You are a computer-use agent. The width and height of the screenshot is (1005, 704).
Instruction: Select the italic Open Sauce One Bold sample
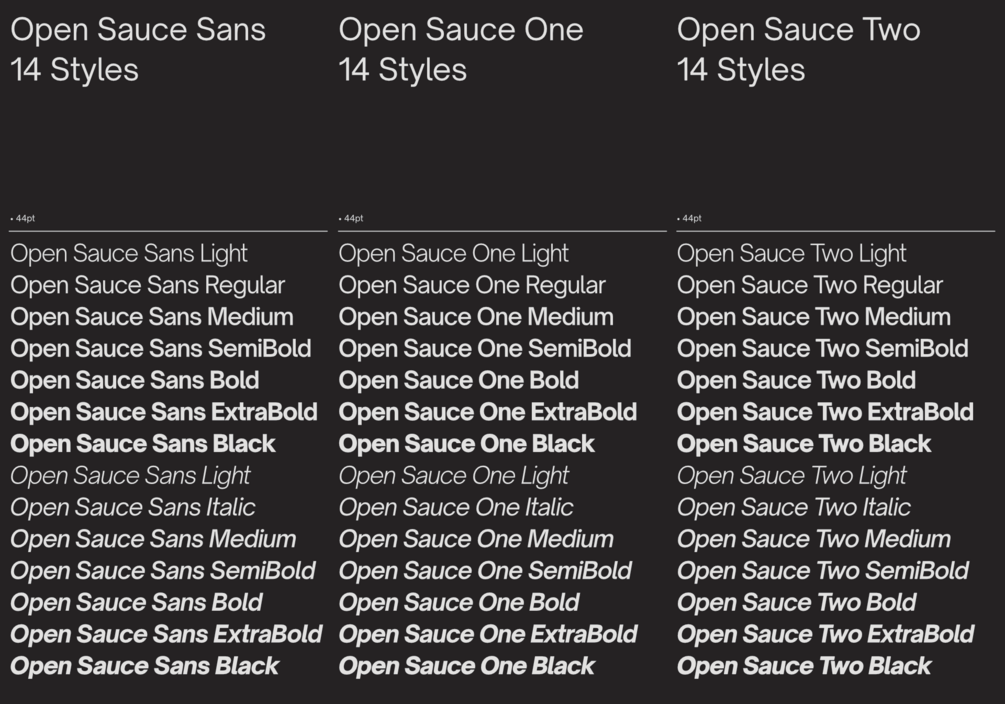(x=459, y=602)
